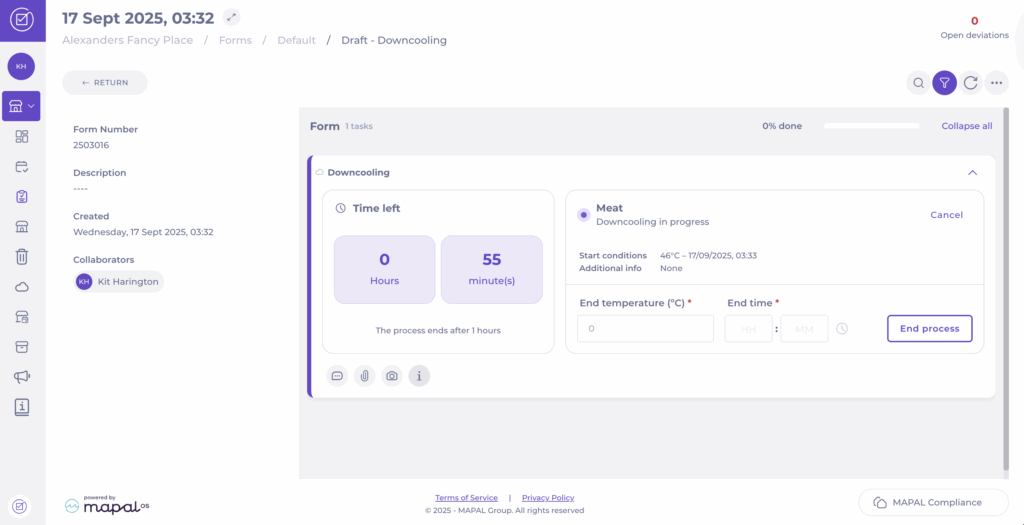1024x525 pixels.
Task: Add a comment via speech bubble icon
Action: click(x=338, y=376)
